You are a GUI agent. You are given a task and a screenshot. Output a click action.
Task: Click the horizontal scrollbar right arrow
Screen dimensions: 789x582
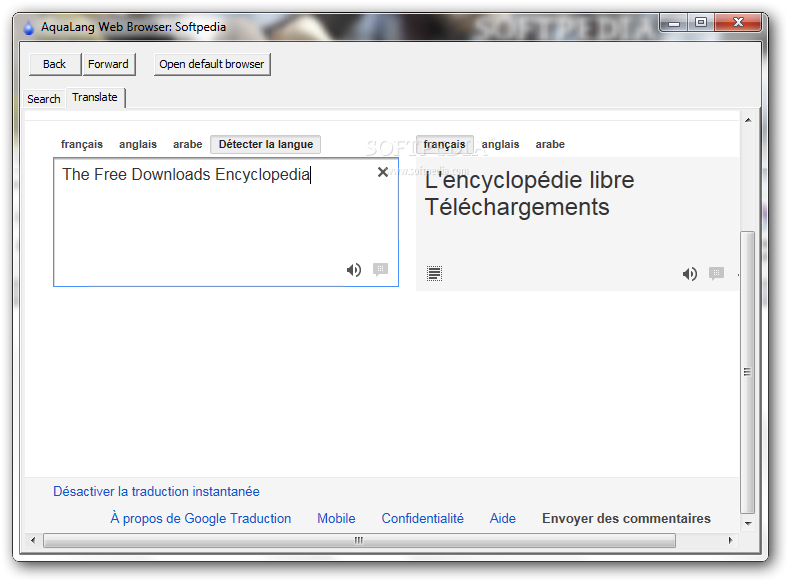tap(730, 540)
